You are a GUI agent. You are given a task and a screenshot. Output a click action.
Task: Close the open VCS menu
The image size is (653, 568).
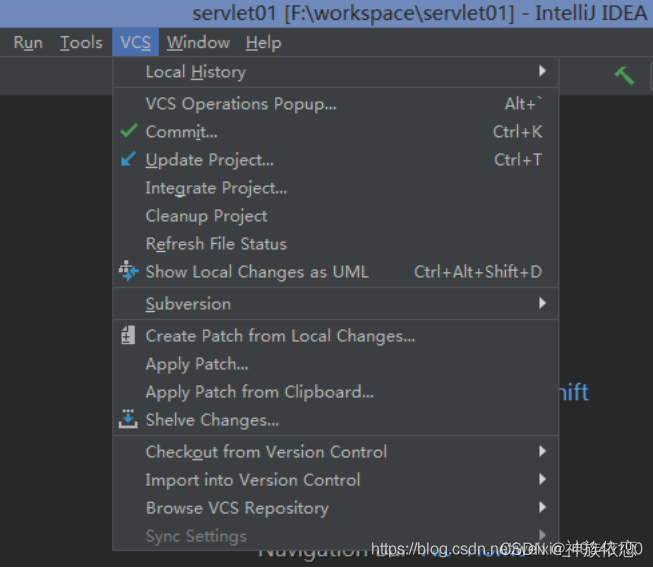tap(135, 43)
